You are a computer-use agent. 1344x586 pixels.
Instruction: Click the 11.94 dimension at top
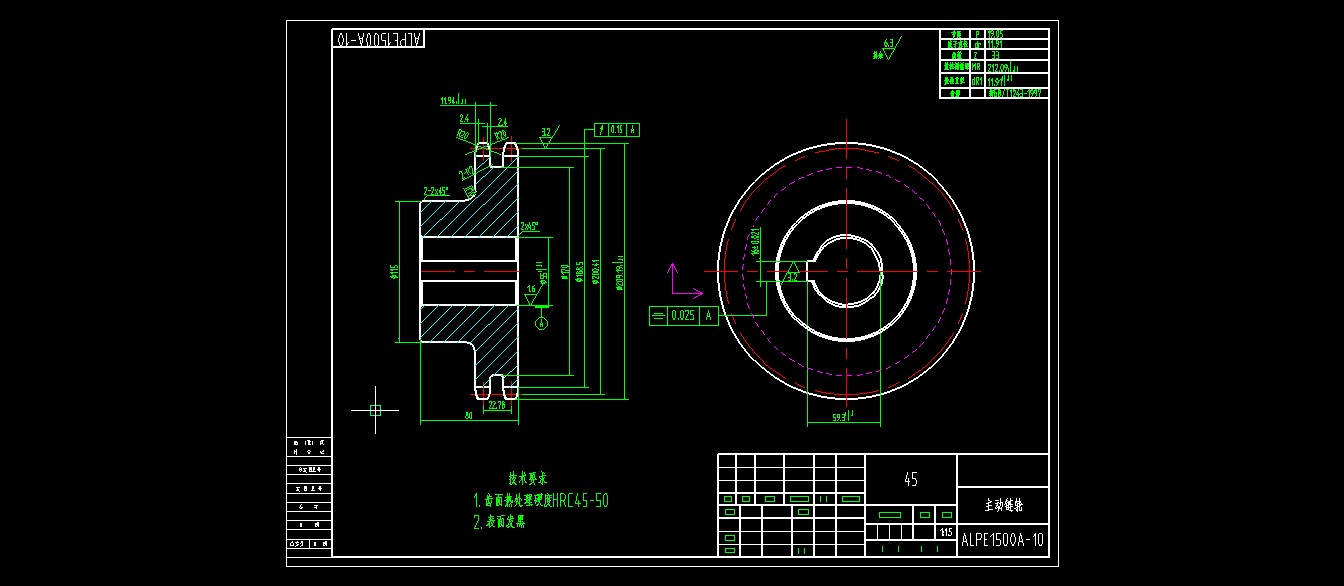pyautogui.click(x=452, y=100)
